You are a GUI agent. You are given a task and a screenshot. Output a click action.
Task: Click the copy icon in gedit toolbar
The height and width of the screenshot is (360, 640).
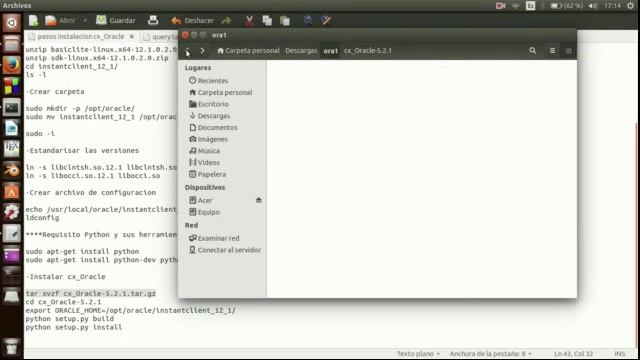click(267, 20)
